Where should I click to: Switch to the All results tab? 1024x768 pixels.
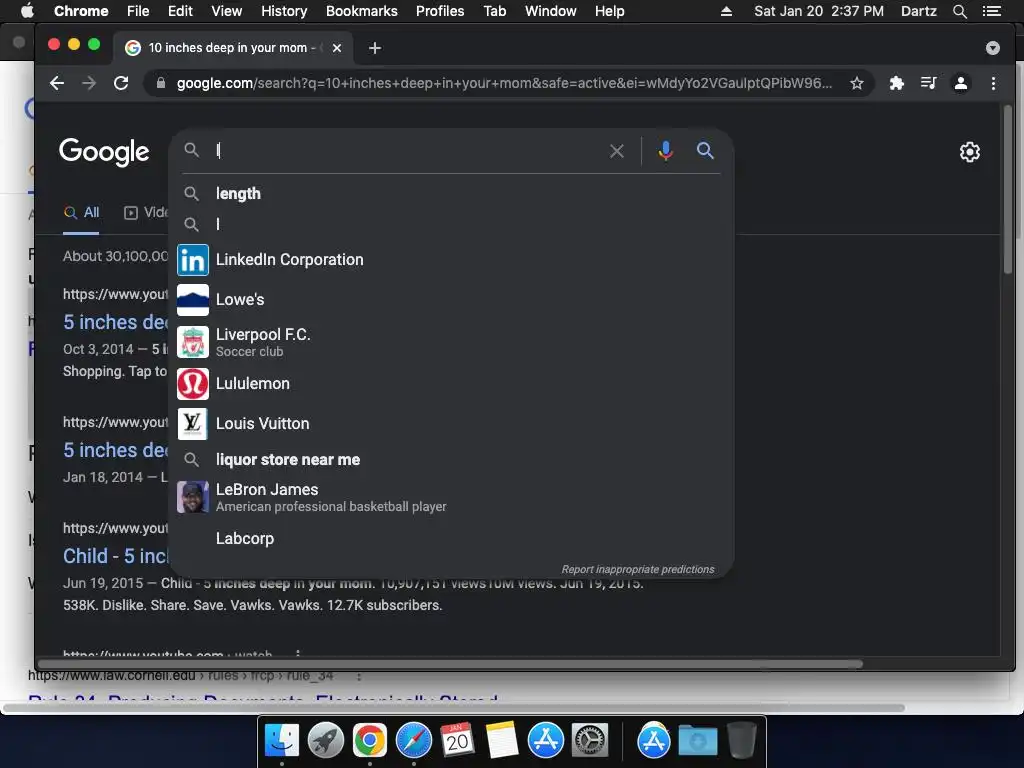click(82, 212)
